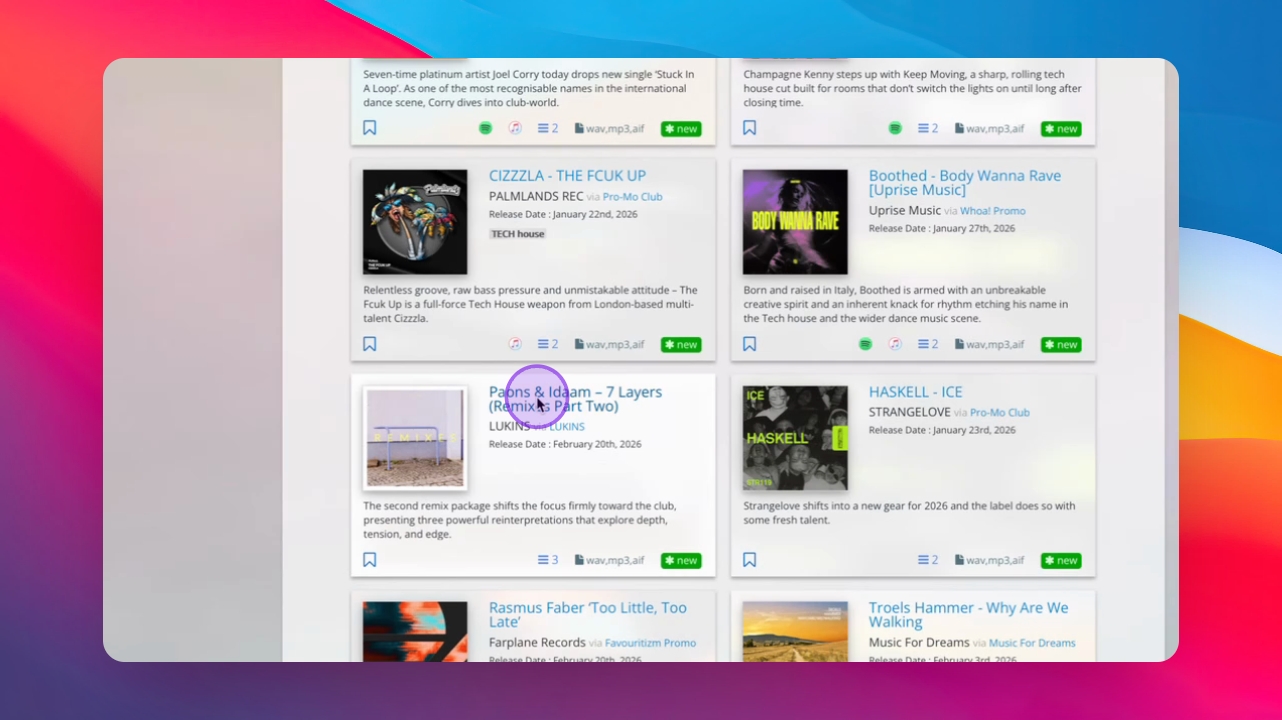Show track list on the Boothed card
Viewport: 1282px width, 720px height.
tap(928, 344)
